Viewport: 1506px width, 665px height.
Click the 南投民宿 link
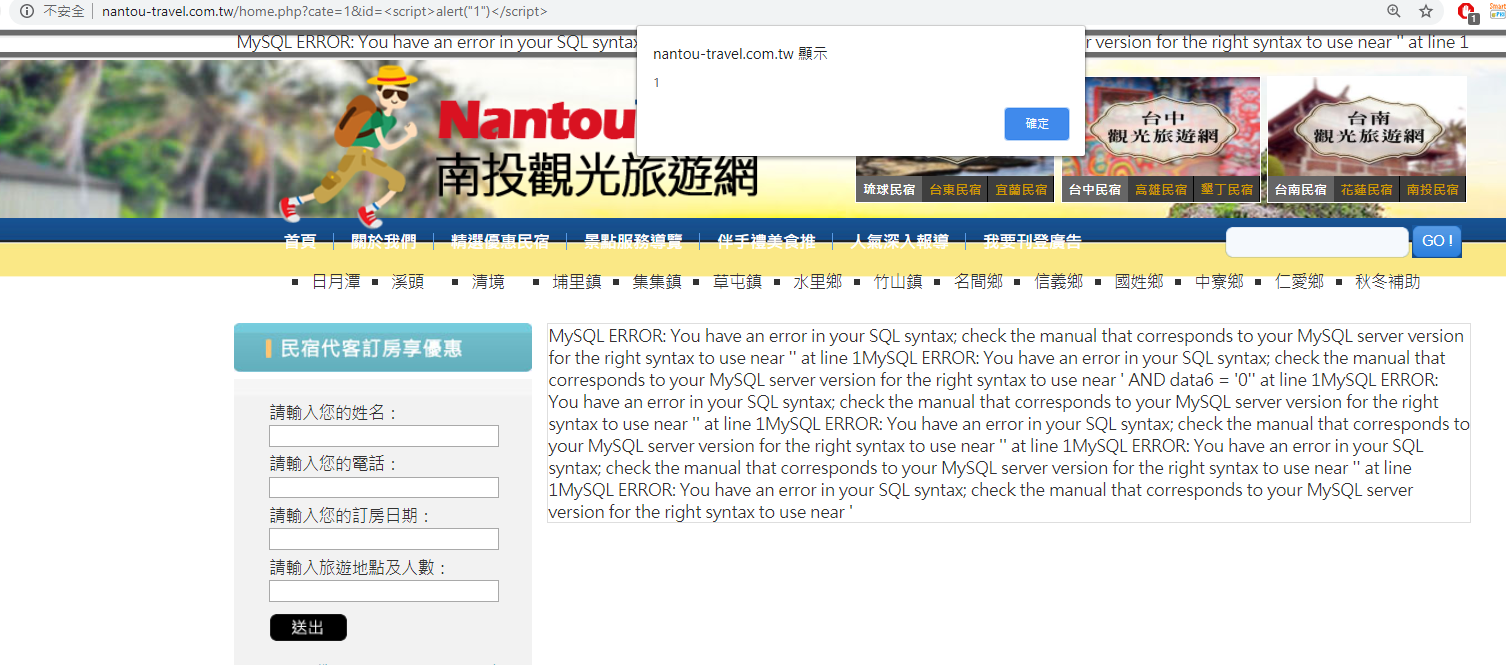[1432, 189]
